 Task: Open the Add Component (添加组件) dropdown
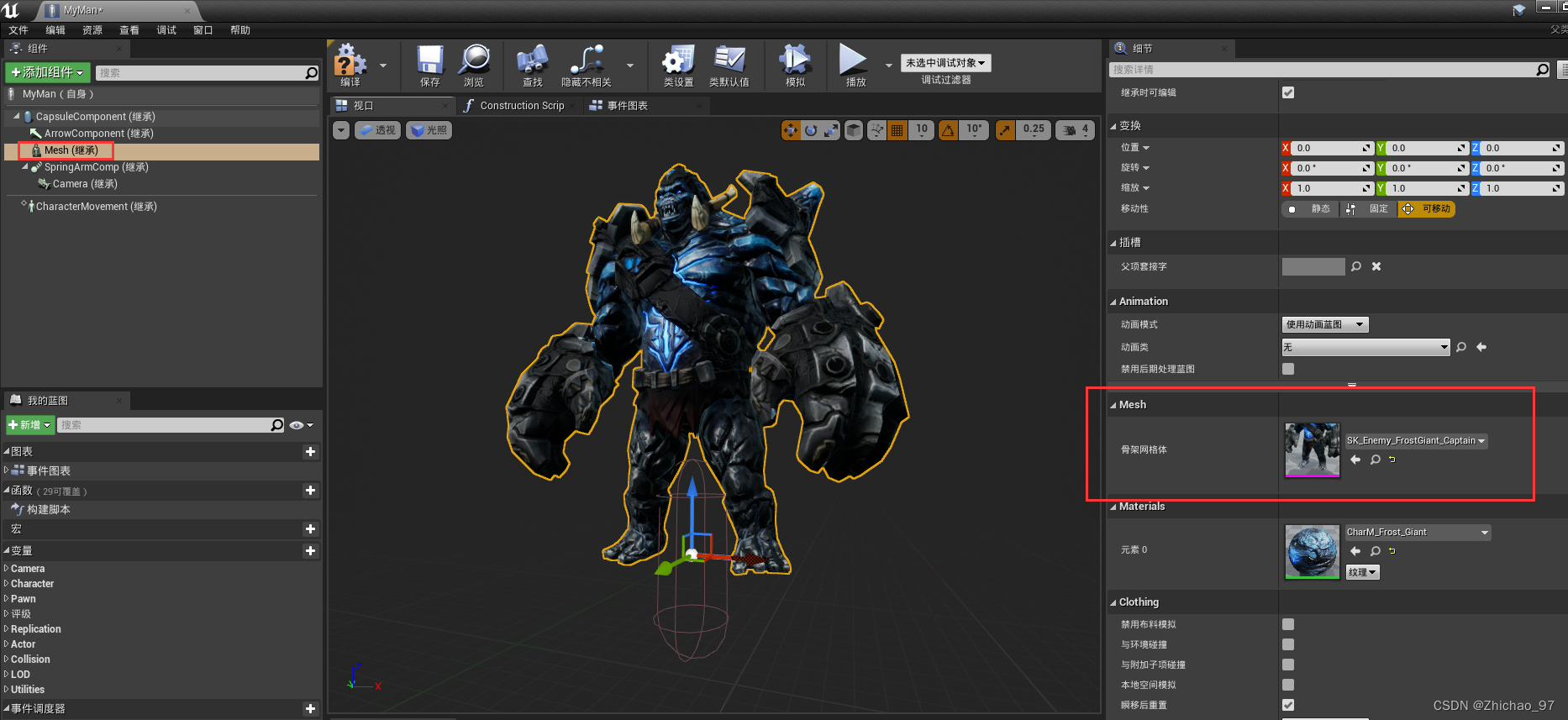[47, 72]
